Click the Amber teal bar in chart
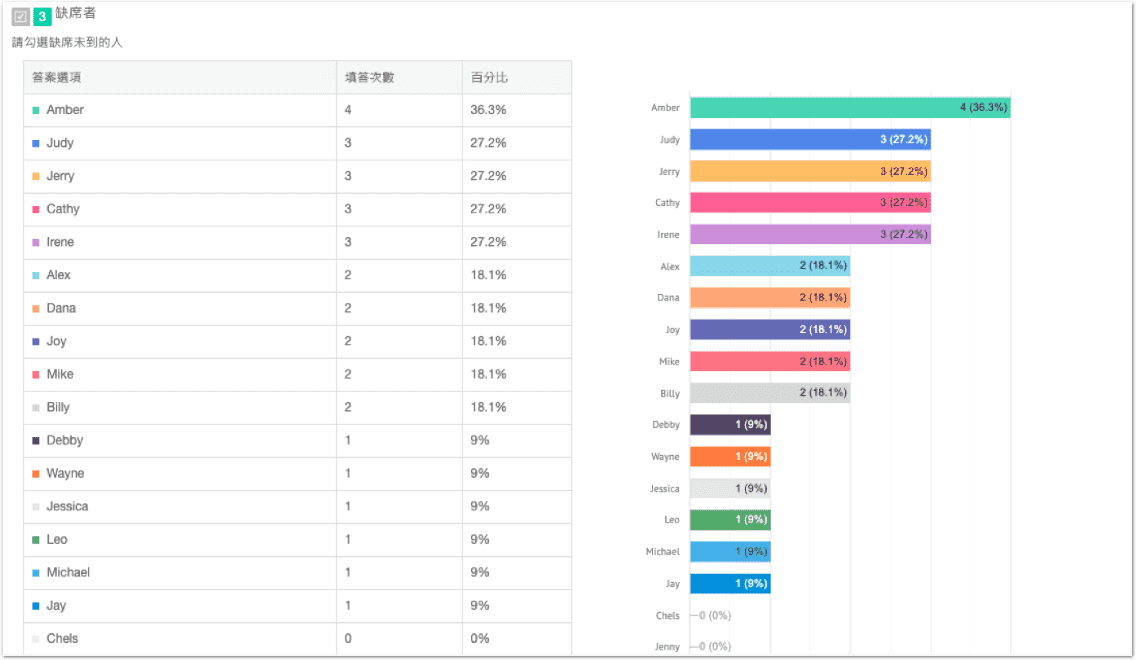The width and height of the screenshot is (1136, 660). [x=850, y=107]
